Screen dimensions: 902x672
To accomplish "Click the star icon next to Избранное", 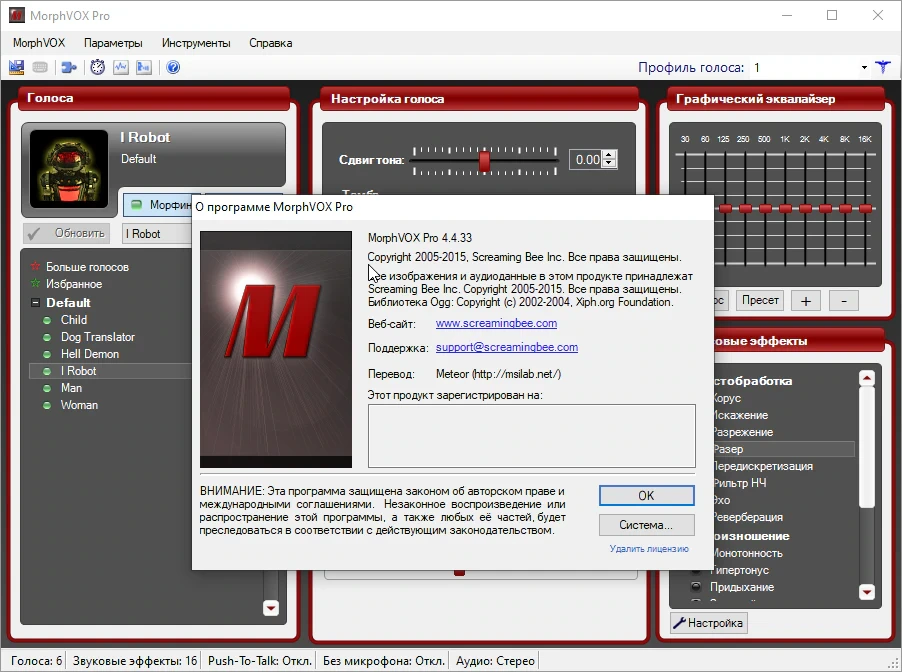I will pos(36,283).
